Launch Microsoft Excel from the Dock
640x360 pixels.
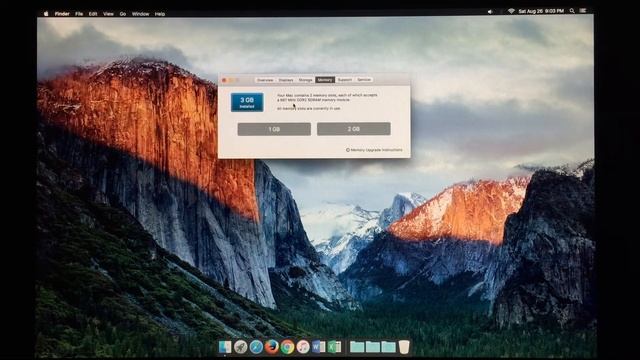(x=334, y=347)
